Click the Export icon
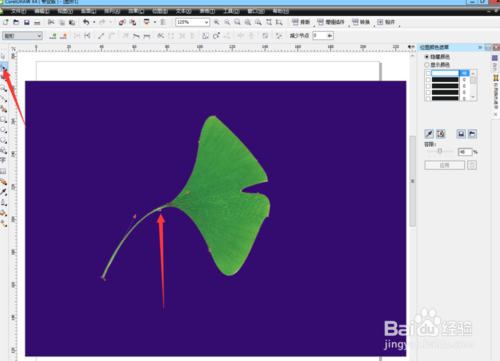The height and width of the screenshot is (361, 500). pyautogui.click(x=133, y=22)
